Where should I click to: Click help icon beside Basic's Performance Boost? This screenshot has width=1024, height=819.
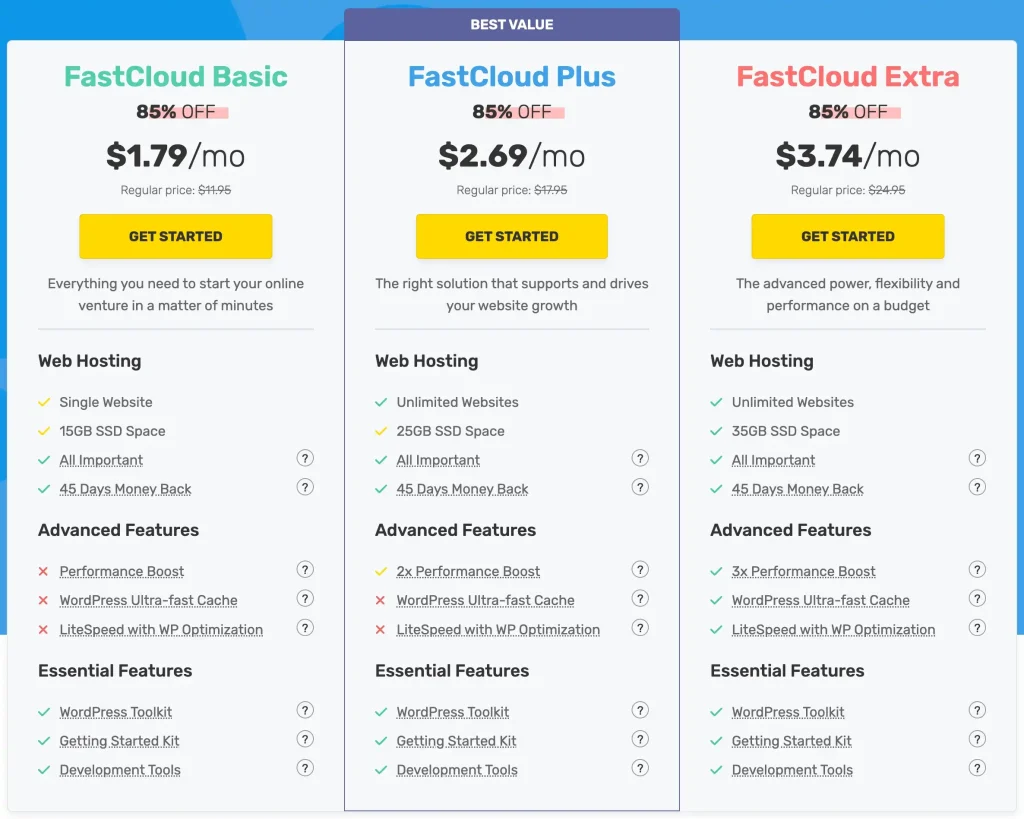coord(305,570)
